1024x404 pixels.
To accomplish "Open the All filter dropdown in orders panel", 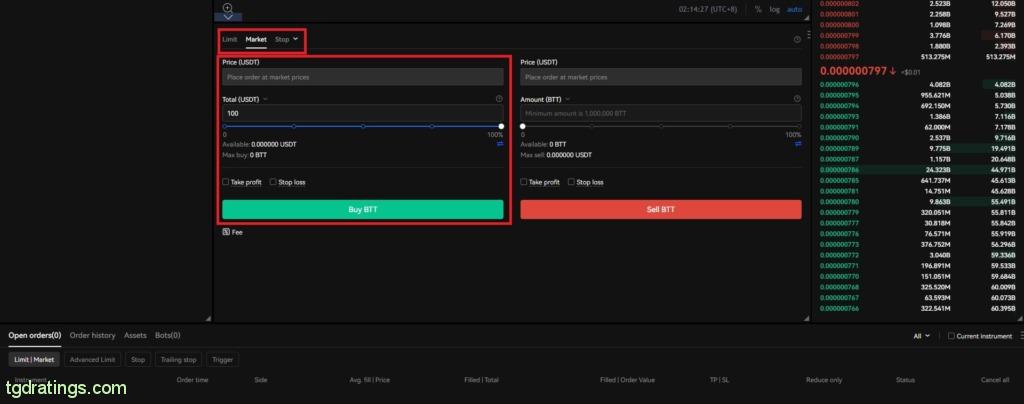I will [921, 336].
